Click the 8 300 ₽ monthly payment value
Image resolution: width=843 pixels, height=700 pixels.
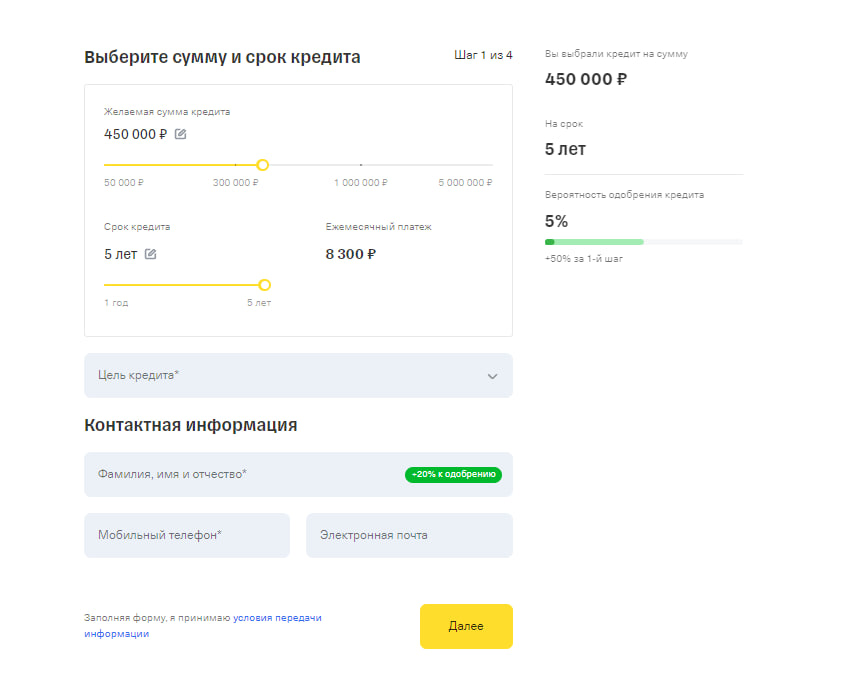[351, 254]
